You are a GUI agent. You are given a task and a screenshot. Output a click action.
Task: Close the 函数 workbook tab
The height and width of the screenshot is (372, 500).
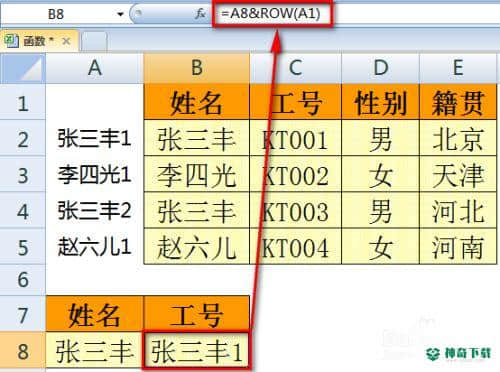click(x=66, y=41)
